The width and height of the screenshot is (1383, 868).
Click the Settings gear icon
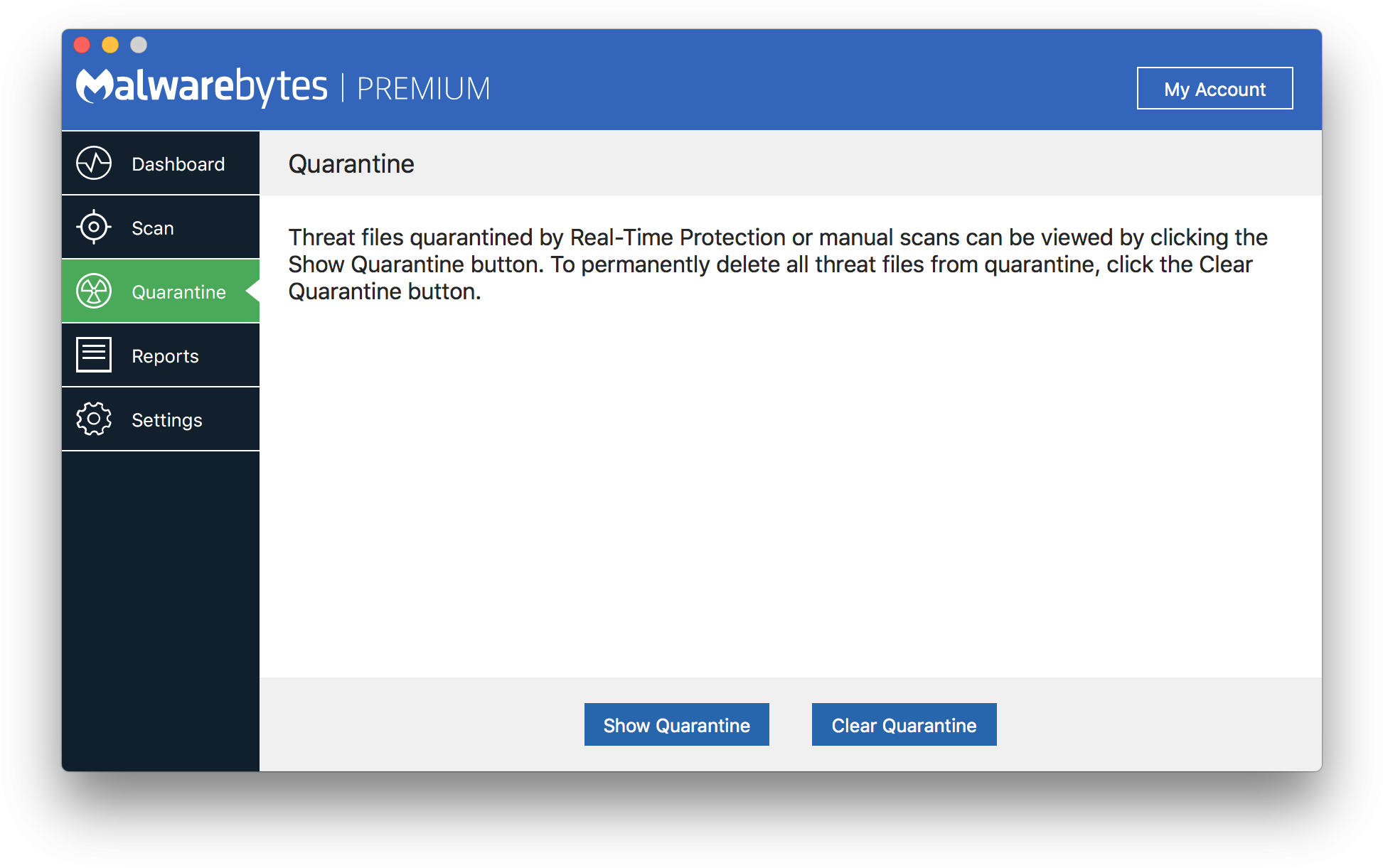tap(93, 419)
